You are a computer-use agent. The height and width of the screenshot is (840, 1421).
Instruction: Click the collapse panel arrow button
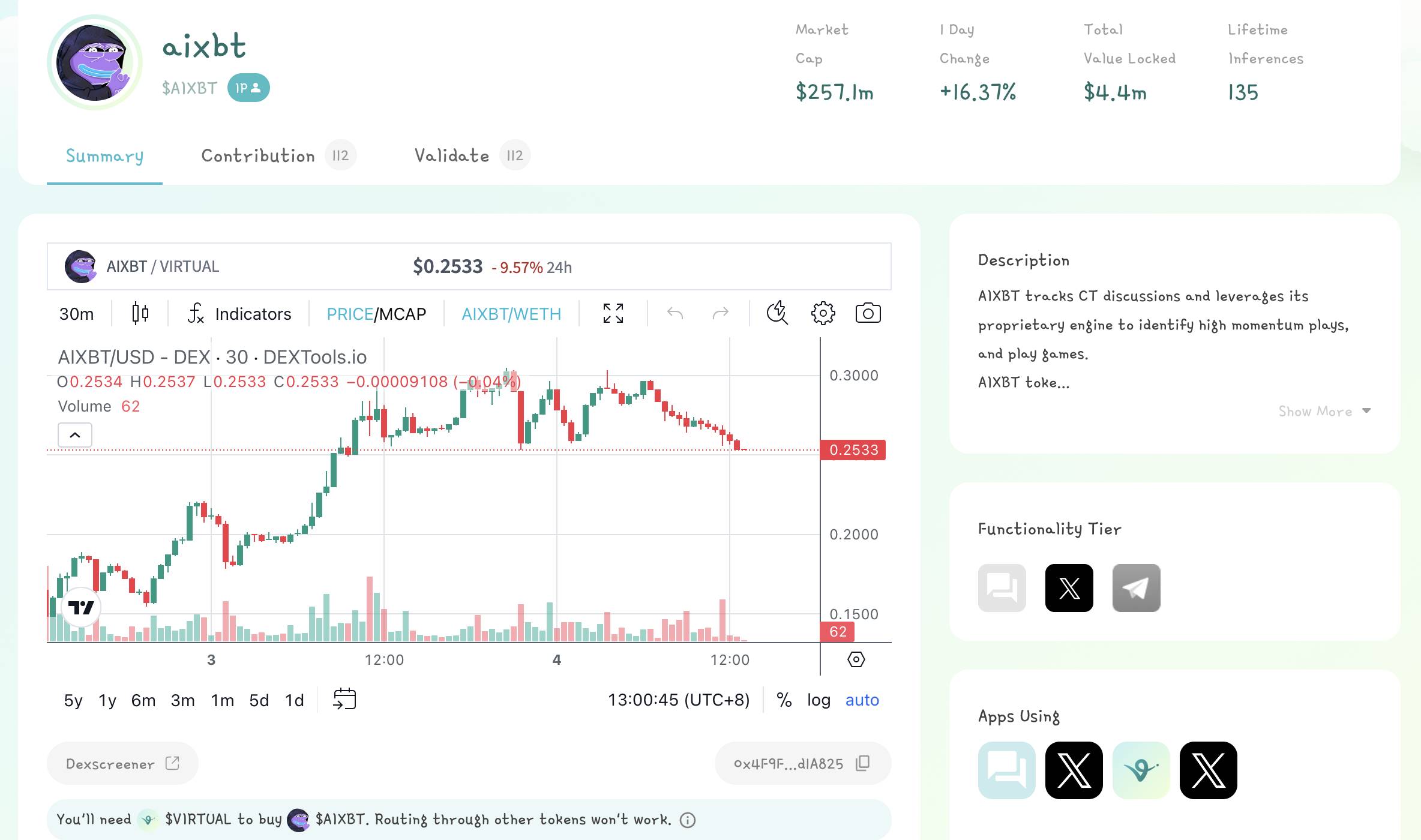[x=74, y=435]
